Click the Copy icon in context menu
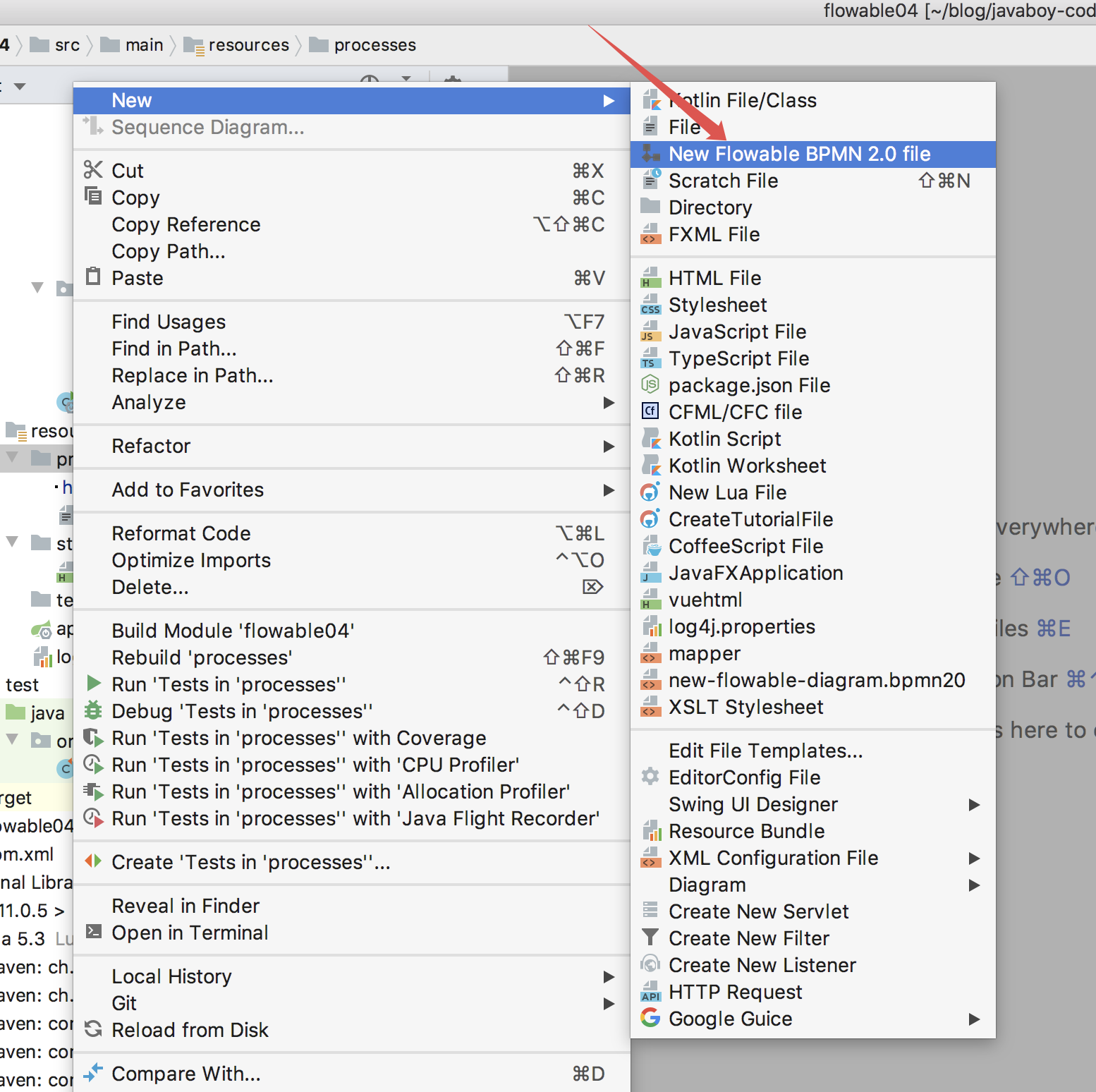Image resolution: width=1096 pixels, height=1092 pixels. [93, 195]
